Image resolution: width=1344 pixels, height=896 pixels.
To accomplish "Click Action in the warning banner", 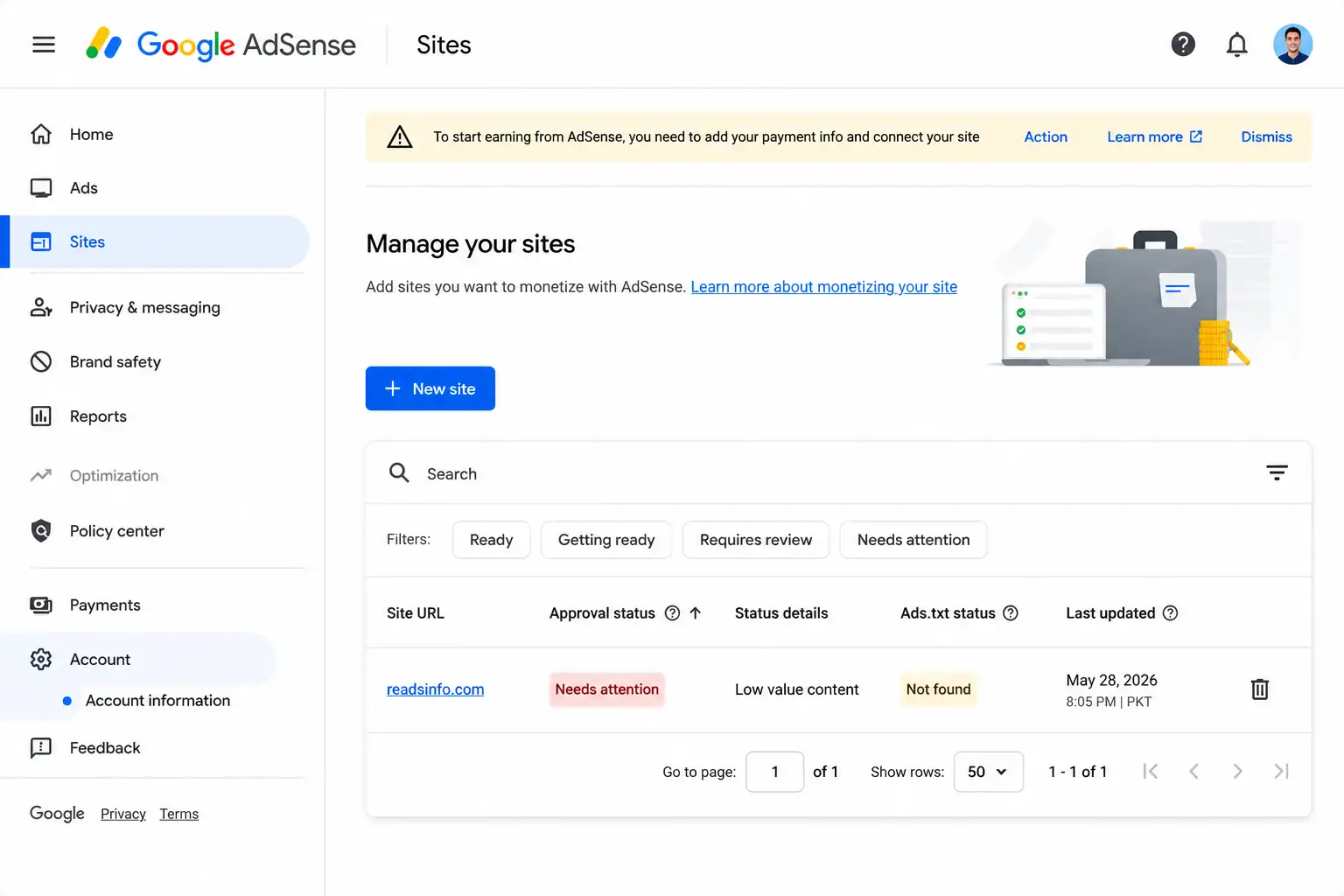I will pos(1046,136).
